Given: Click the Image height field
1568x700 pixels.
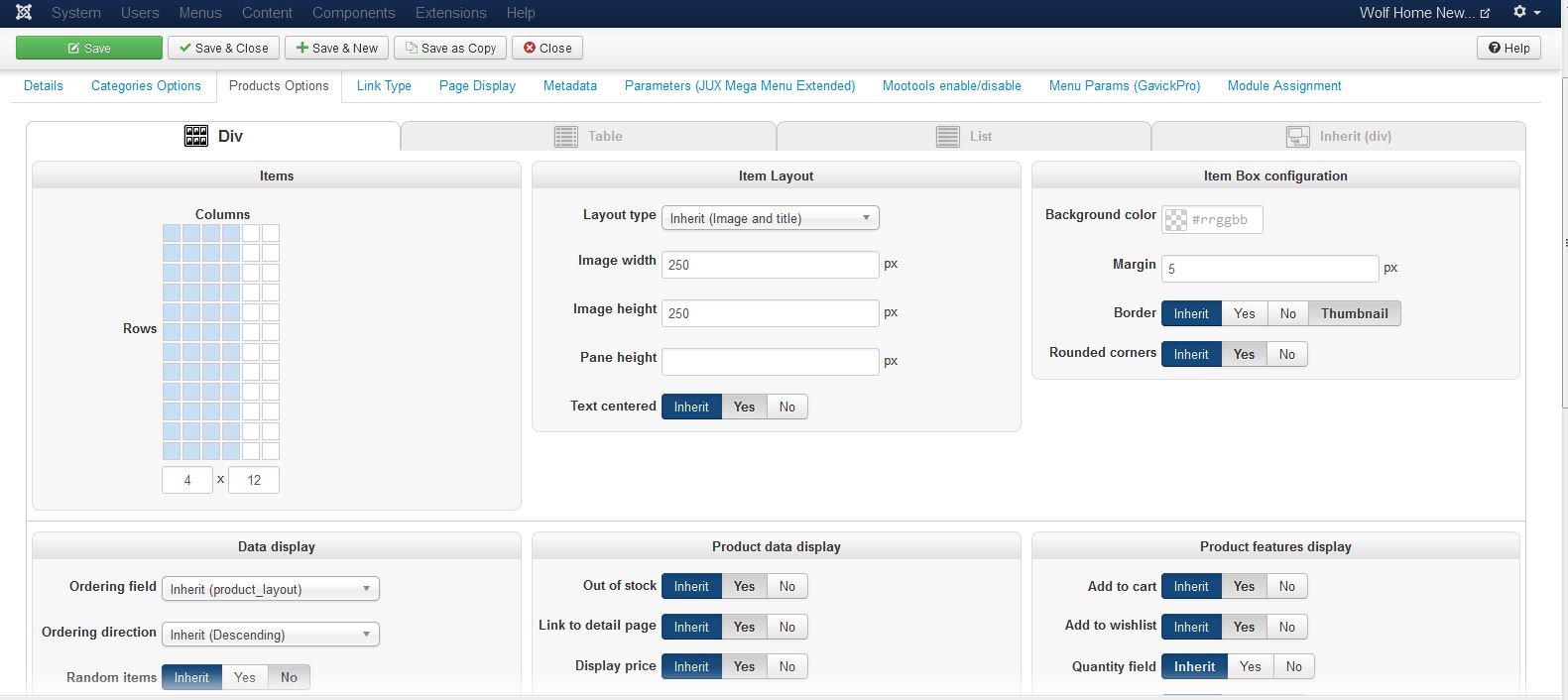Looking at the screenshot, I should (x=771, y=313).
